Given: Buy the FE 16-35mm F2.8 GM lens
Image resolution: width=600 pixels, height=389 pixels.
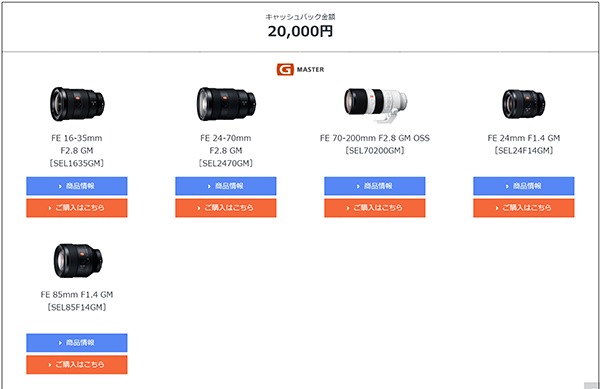Looking at the screenshot, I should click(x=77, y=208).
